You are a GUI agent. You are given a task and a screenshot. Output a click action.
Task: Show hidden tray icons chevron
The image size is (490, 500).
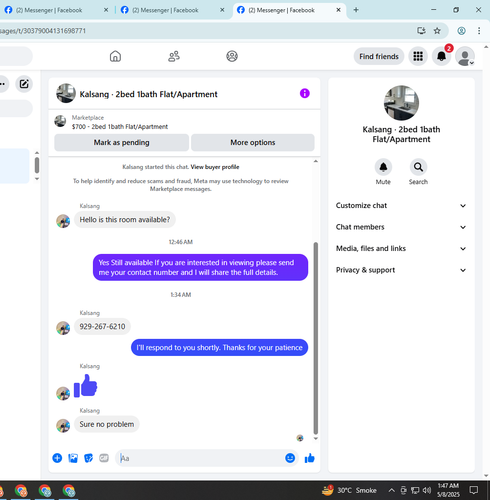click(x=392, y=490)
